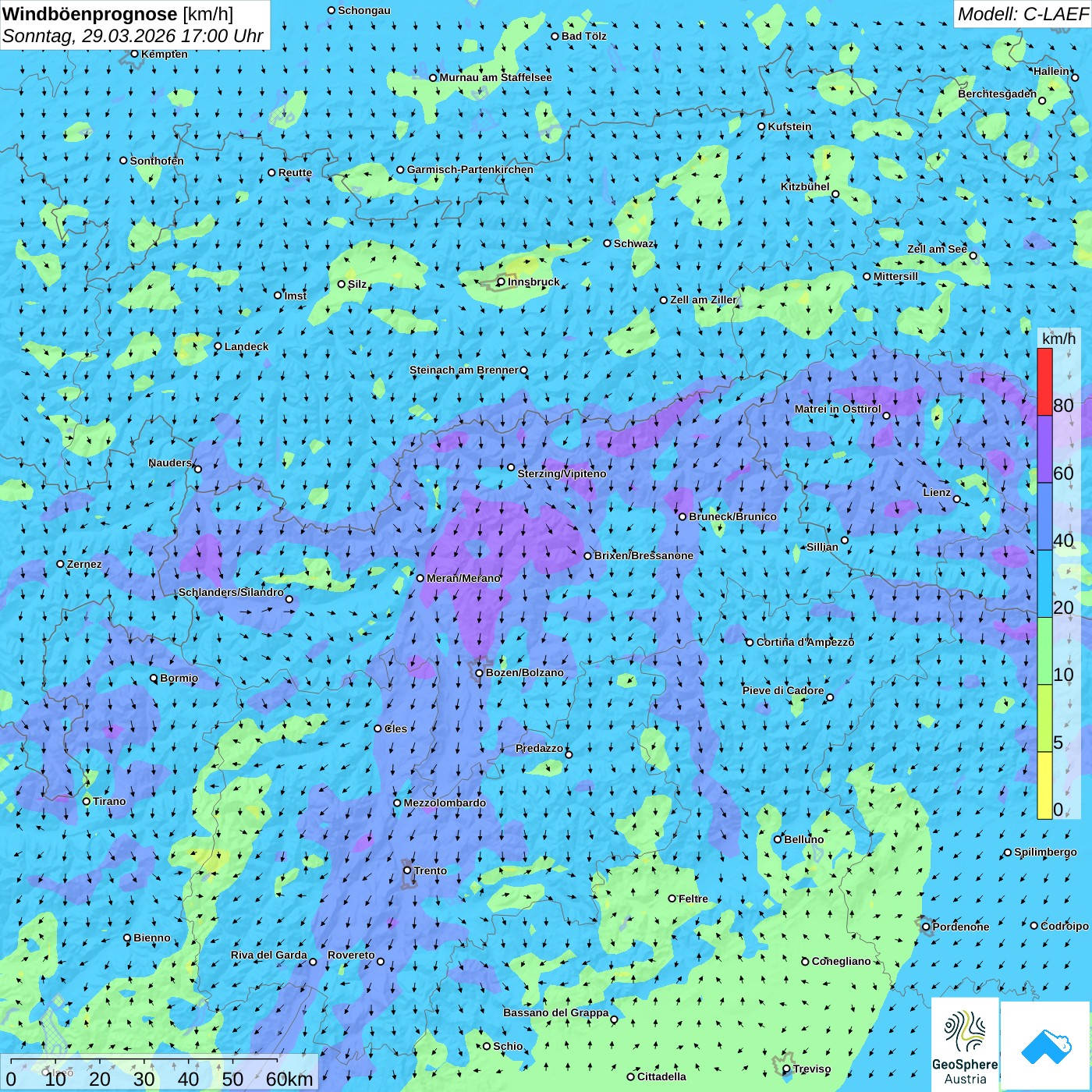Viewport: 1092px width, 1092px height.
Task: Select the yellow 0–5 km/h legend swatch
Action: [x=1044, y=785]
